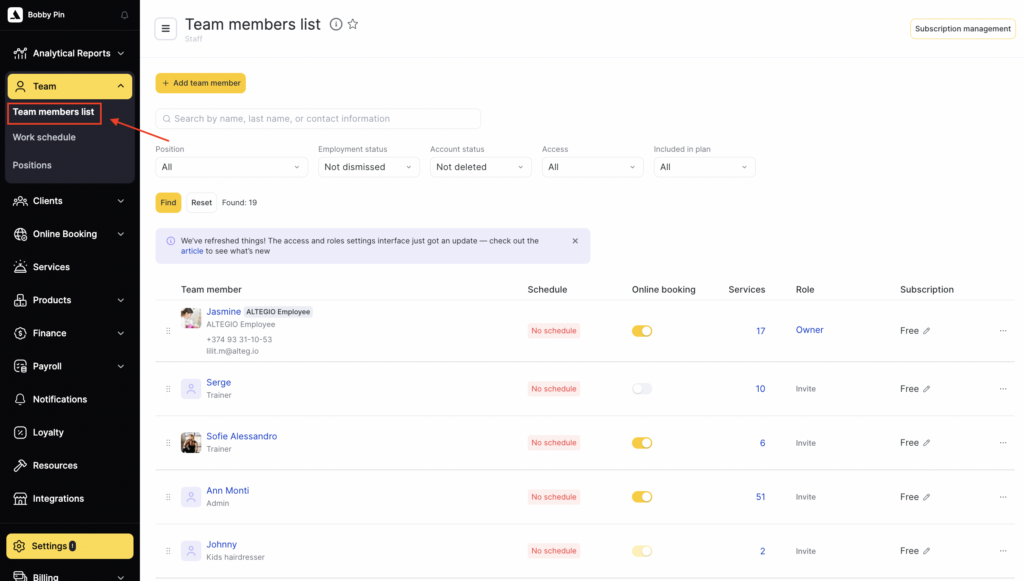Image resolution: width=1024 pixels, height=581 pixels.
Task: Click the pencil icon in Jasmine's subscription cell
Action: coord(927,331)
